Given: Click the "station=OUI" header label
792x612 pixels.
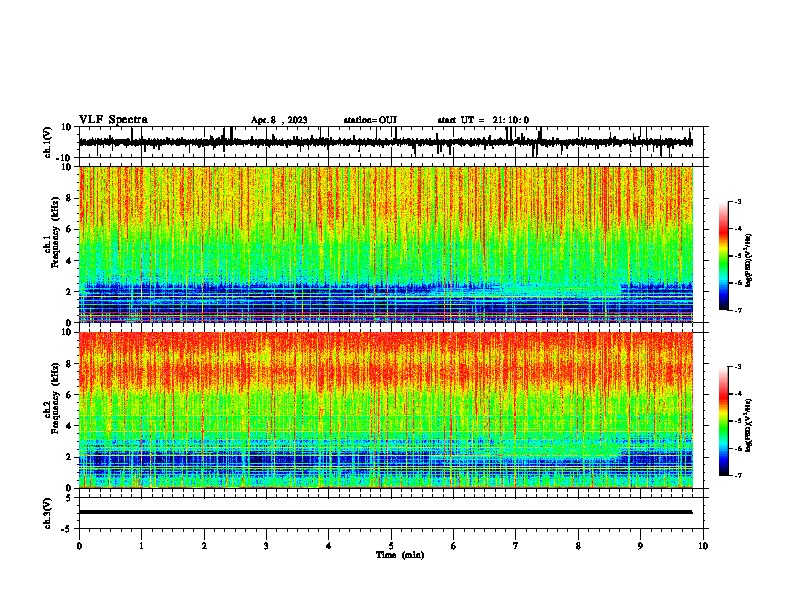Looking at the screenshot, I should pos(370,120).
